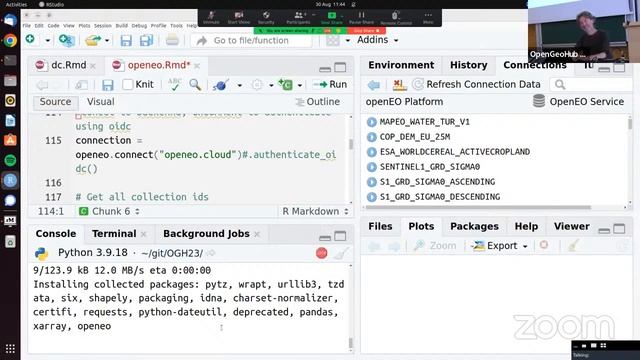The height and width of the screenshot is (360, 640).
Task: Open the Environment tab
Action: pyautogui.click(x=401, y=65)
